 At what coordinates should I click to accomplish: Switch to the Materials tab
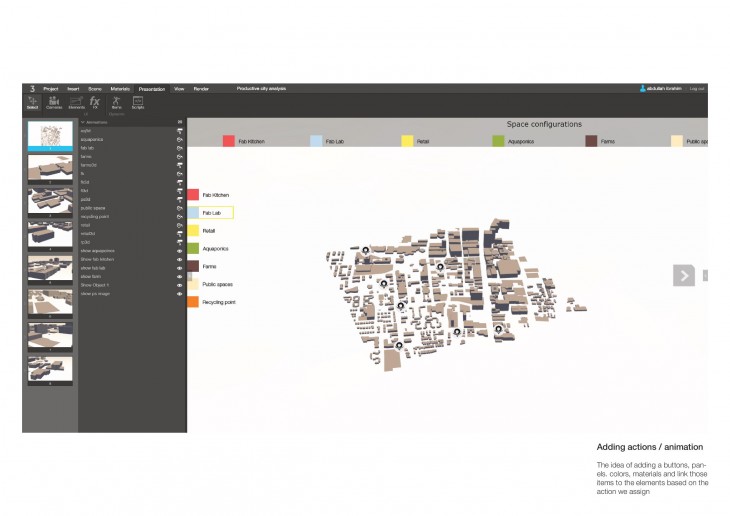[x=120, y=89]
